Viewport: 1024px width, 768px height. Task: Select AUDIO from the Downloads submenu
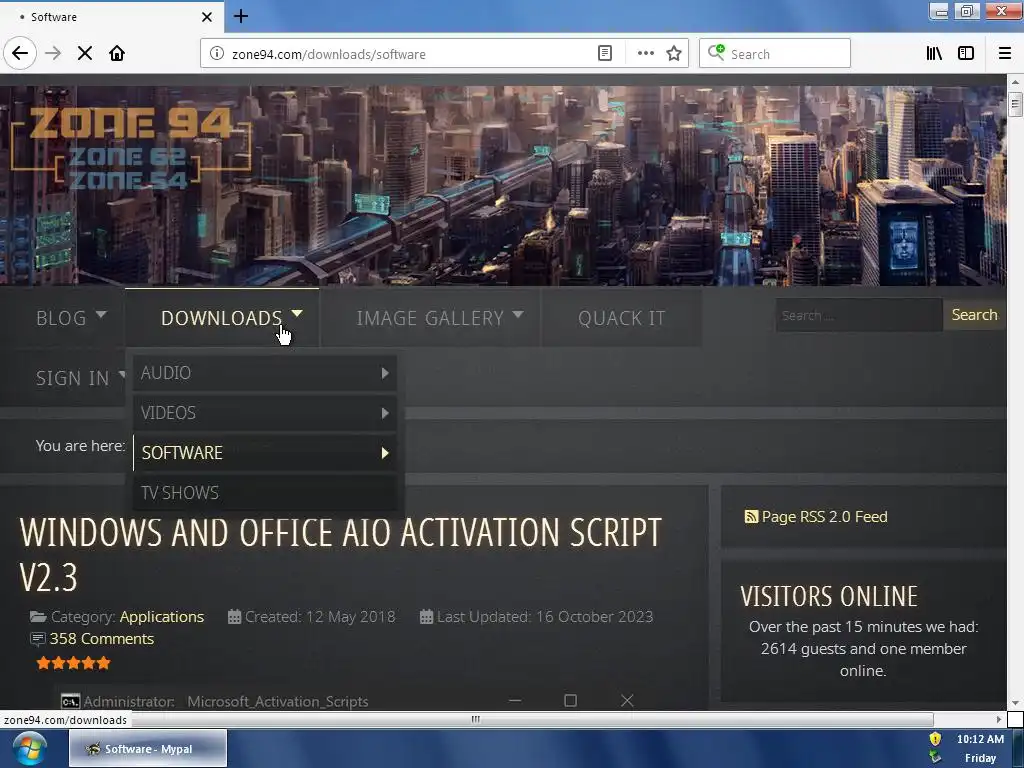(x=264, y=373)
